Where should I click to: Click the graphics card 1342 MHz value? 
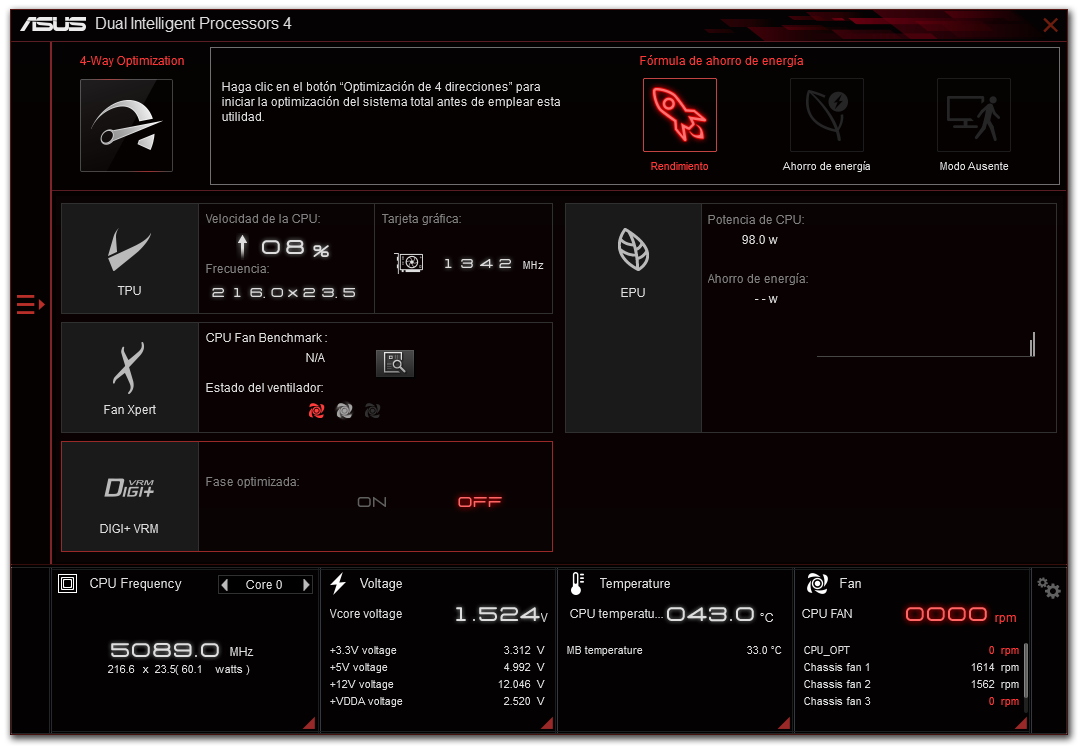(494, 264)
